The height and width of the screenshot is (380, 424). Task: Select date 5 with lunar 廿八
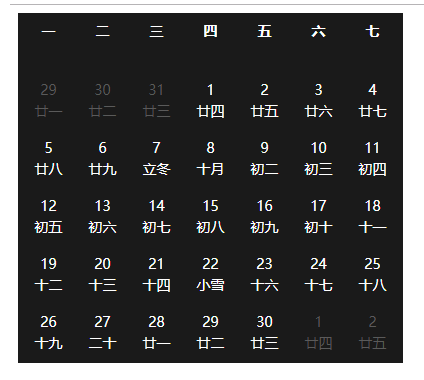pos(48,159)
